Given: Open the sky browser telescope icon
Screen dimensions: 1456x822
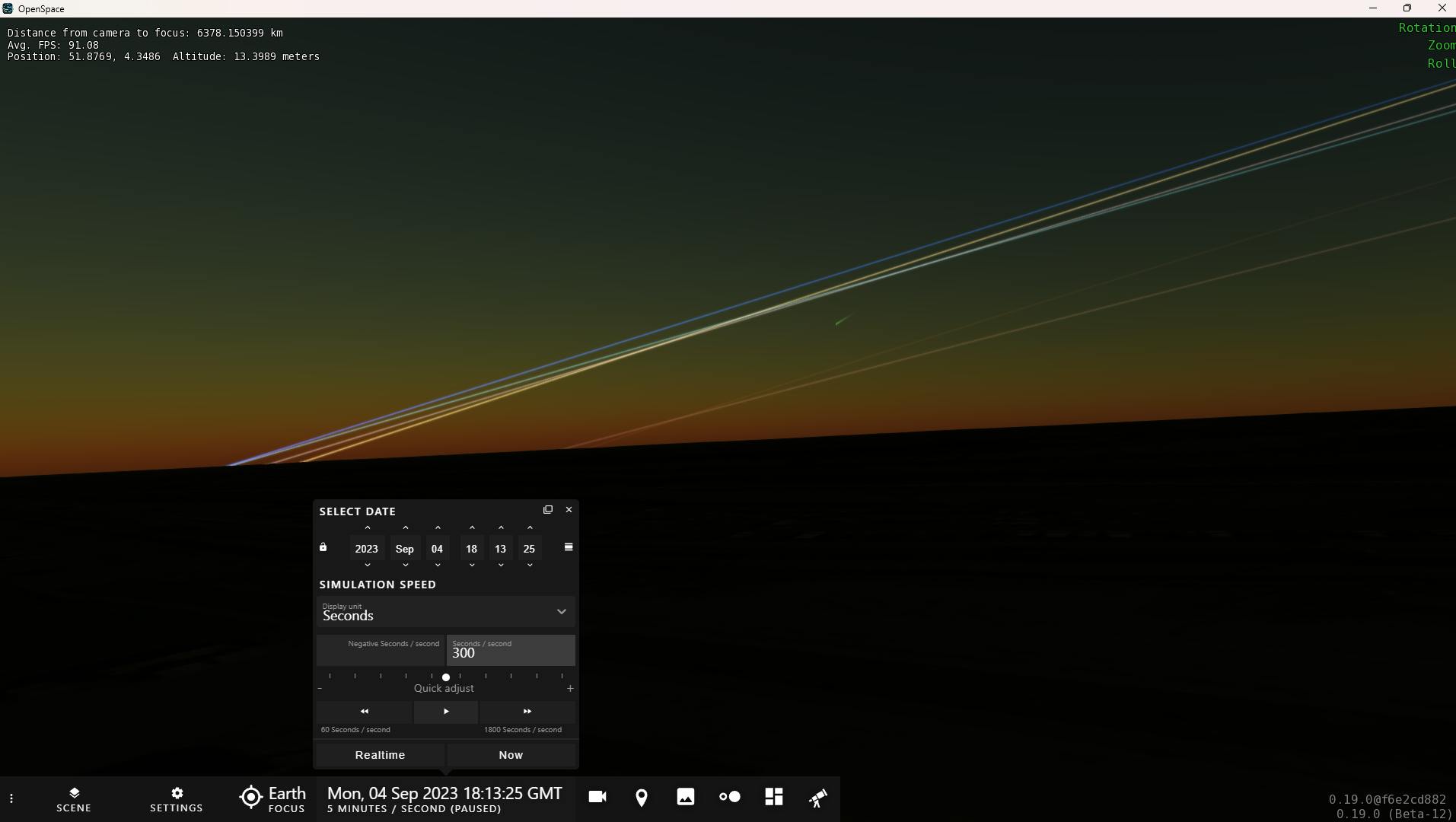Looking at the screenshot, I should click(x=818, y=798).
